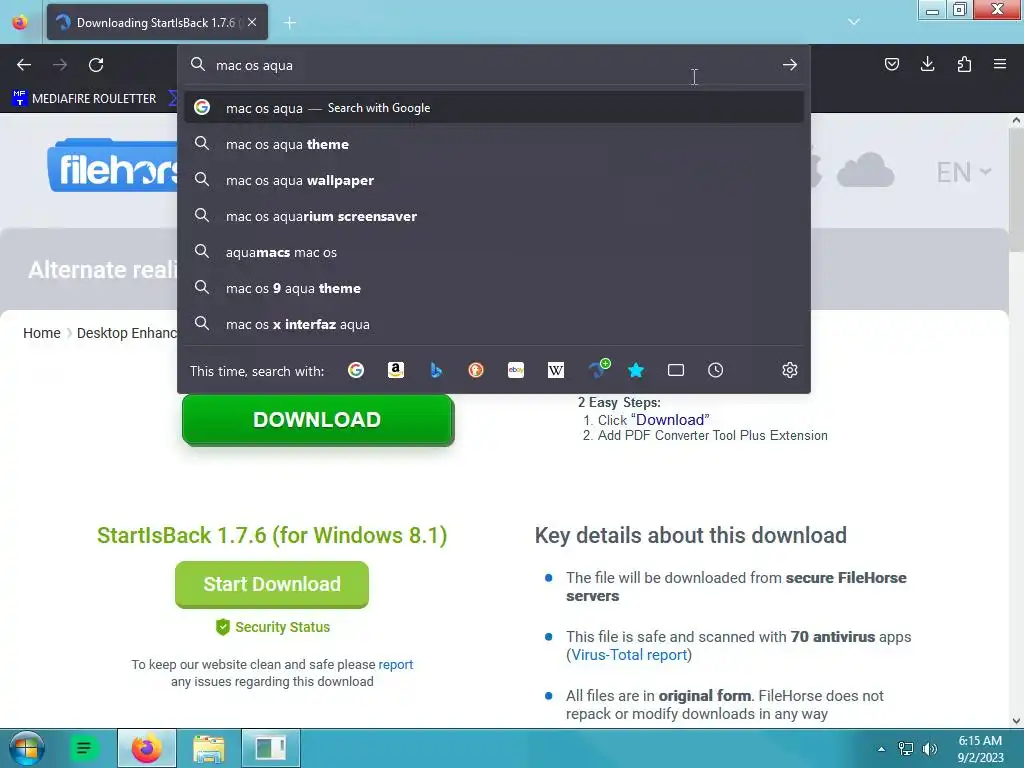This screenshot has width=1024, height=768.
Task: Close the Downloading StartIsBack tab
Action: click(x=252, y=22)
